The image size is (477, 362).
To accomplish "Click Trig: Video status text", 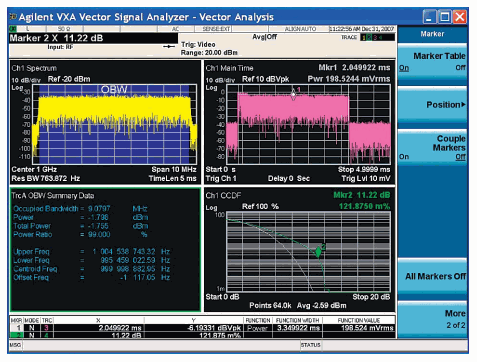I will point(198,44).
